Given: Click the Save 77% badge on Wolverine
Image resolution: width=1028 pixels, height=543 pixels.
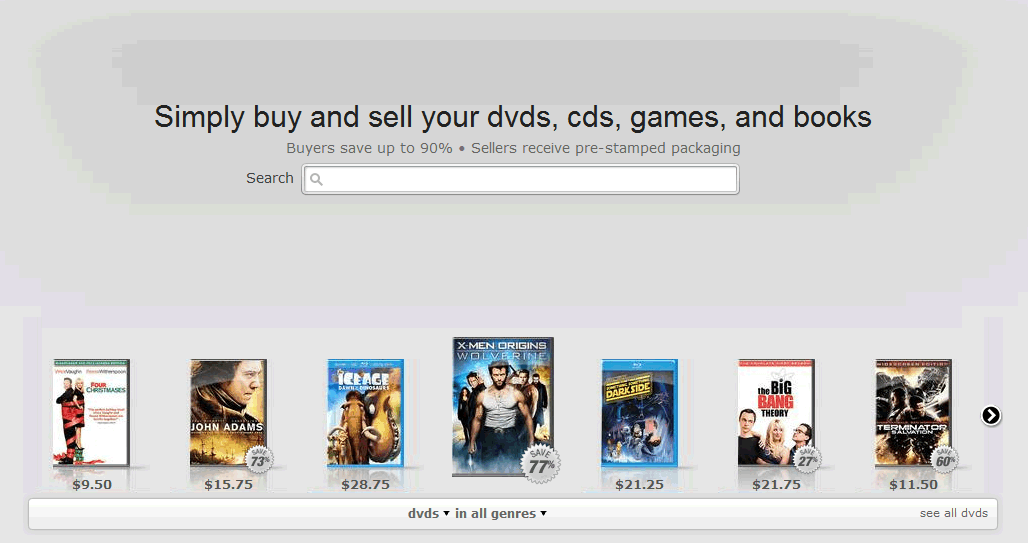Looking at the screenshot, I should coord(540,464).
